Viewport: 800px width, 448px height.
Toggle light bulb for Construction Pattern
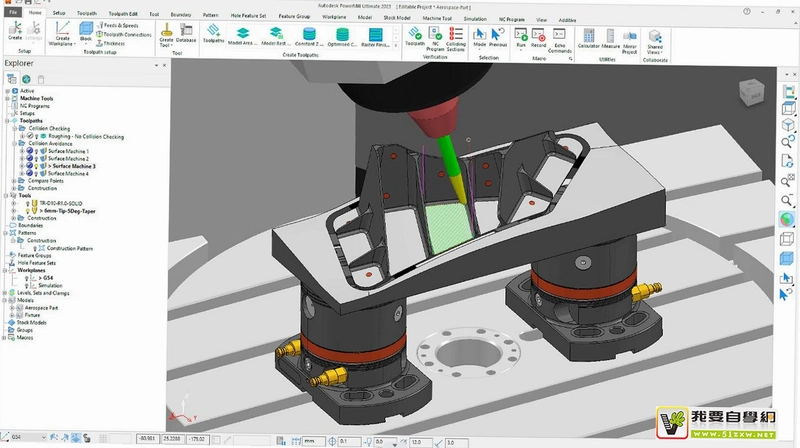[35, 248]
